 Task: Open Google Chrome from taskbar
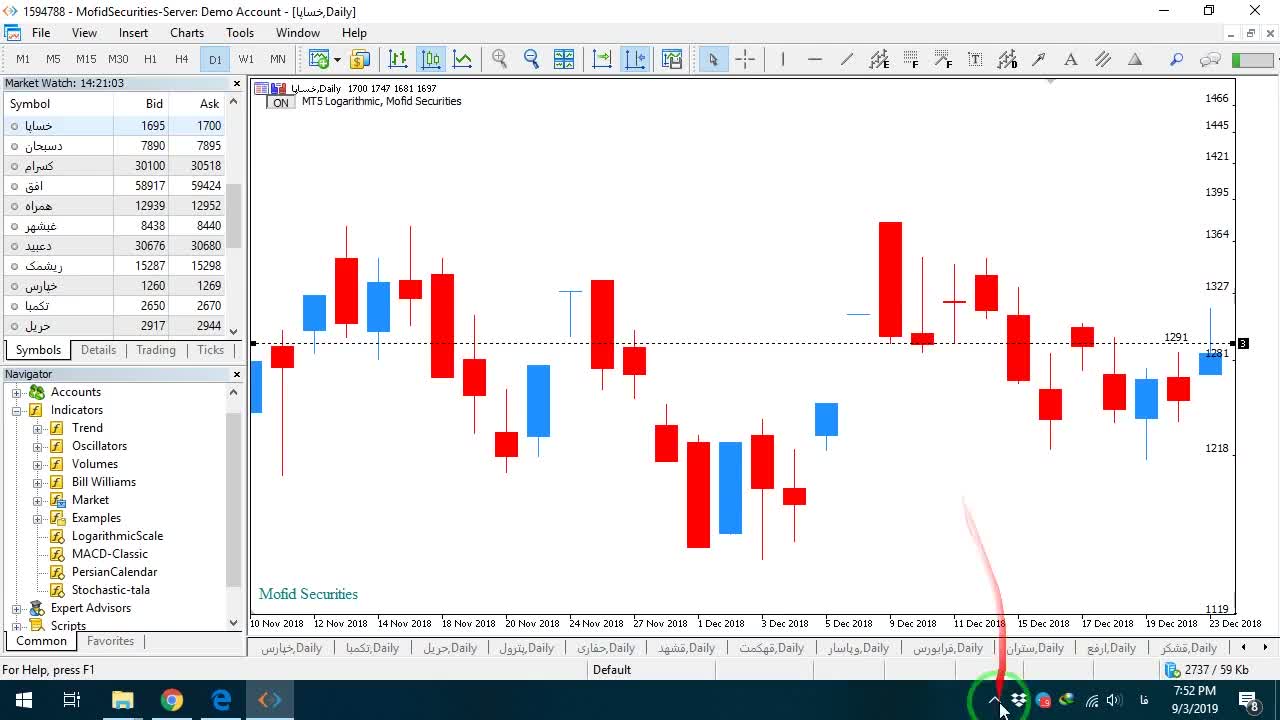pyautogui.click(x=172, y=700)
